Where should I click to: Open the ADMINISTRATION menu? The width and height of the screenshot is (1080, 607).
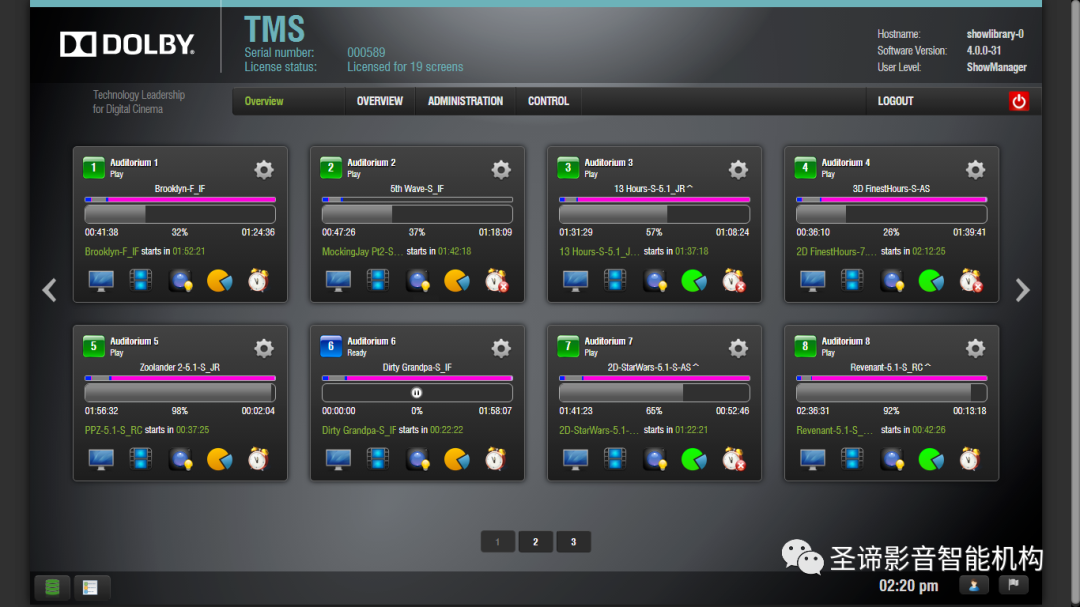(466, 101)
